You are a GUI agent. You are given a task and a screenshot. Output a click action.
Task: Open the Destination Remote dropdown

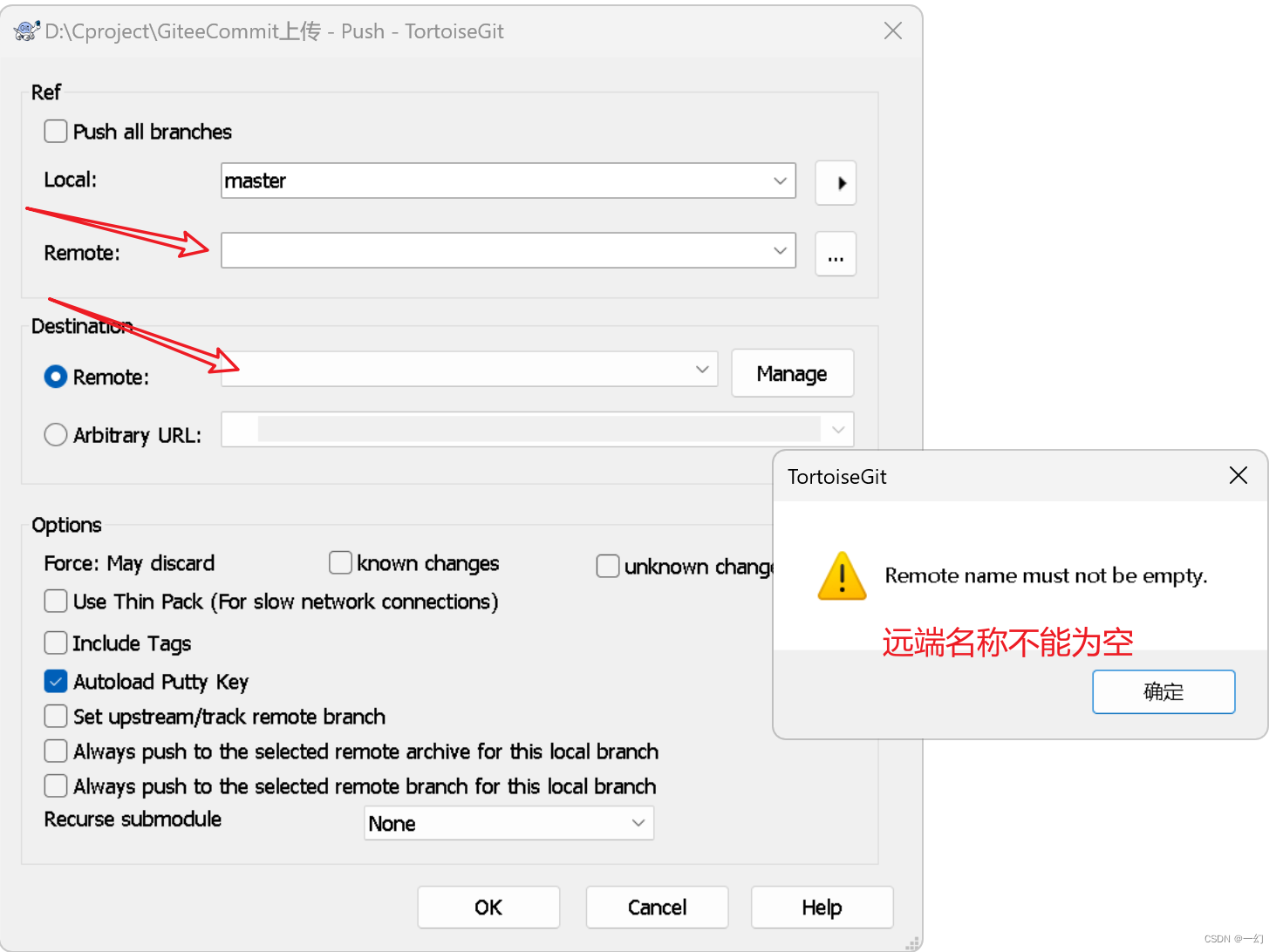(x=701, y=369)
